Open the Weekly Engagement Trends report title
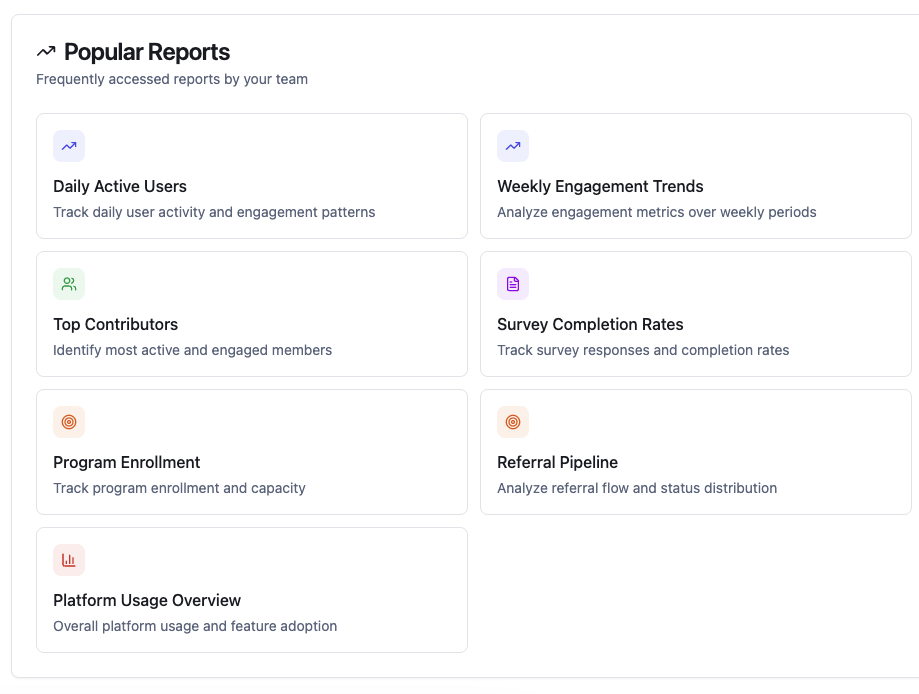The image size is (919, 694). (x=600, y=186)
